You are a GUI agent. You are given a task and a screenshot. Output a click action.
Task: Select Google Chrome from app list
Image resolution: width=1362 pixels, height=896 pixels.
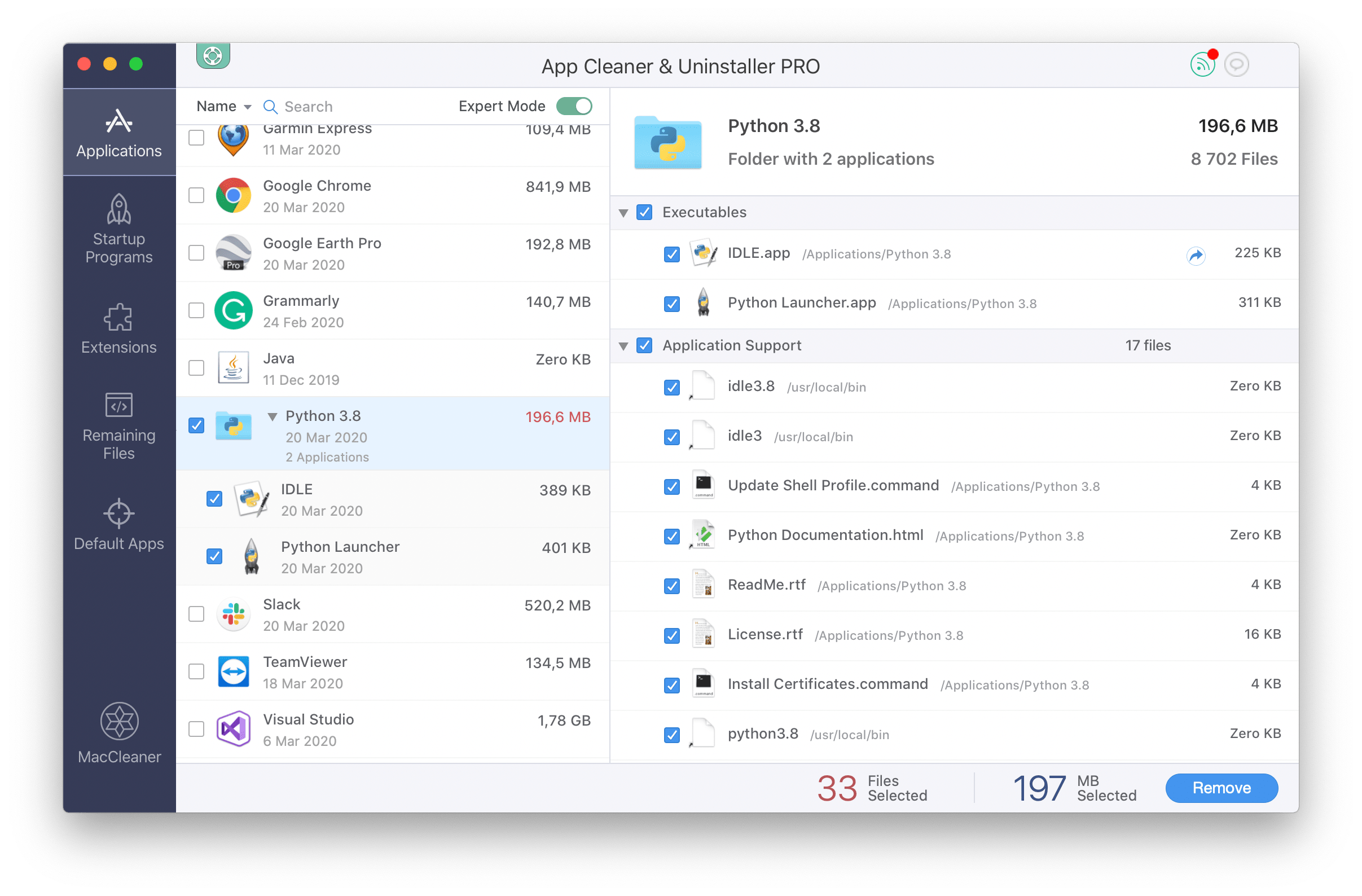pos(389,196)
